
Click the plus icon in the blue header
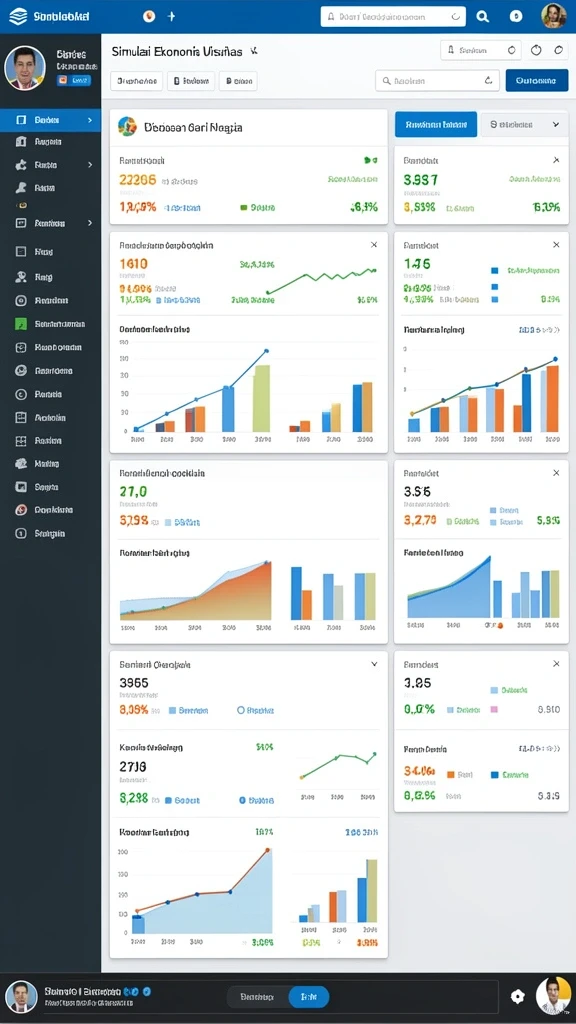171,16
